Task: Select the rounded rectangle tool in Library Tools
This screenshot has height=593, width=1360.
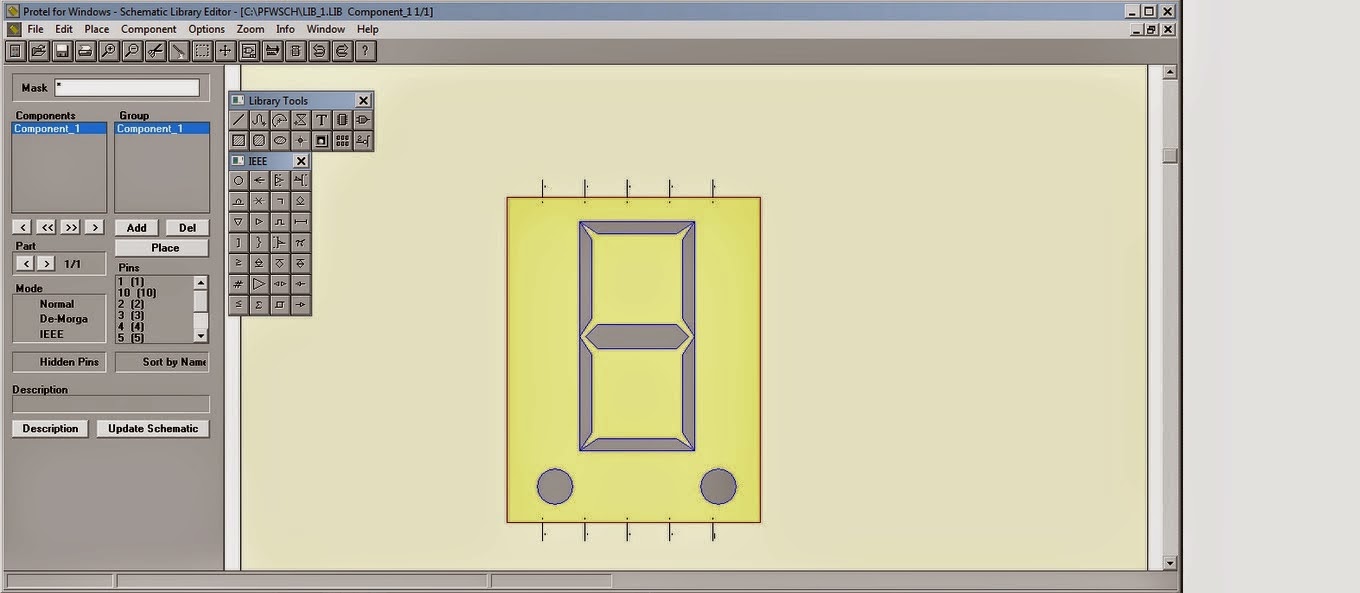Action: 259,141
